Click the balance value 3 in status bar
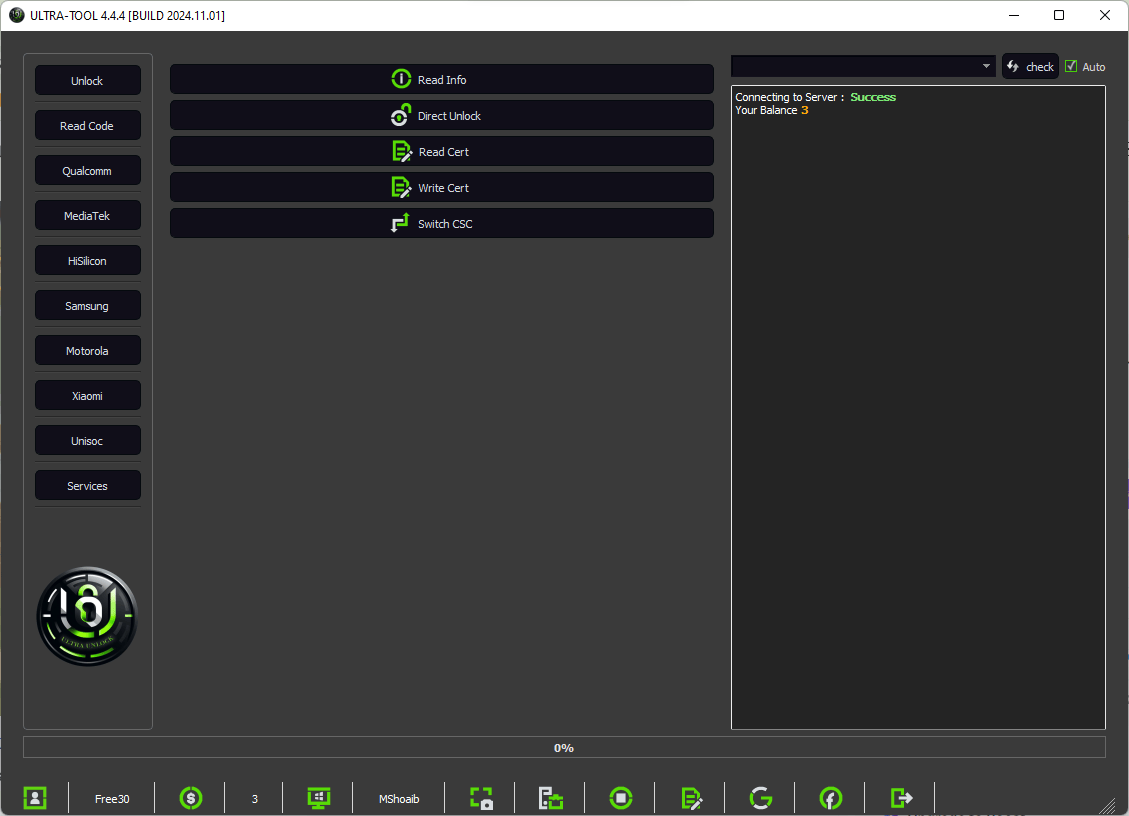This screenshot has height=816, width=1129. click(255, 799)
